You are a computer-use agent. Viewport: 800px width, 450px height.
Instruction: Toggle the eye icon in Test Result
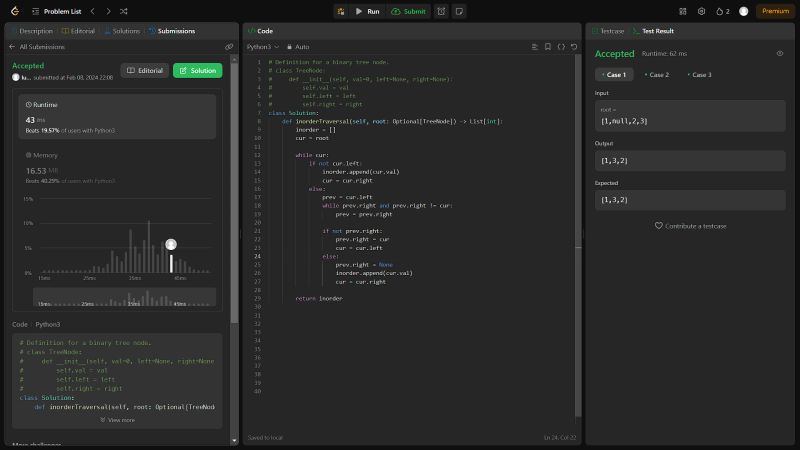780,54
